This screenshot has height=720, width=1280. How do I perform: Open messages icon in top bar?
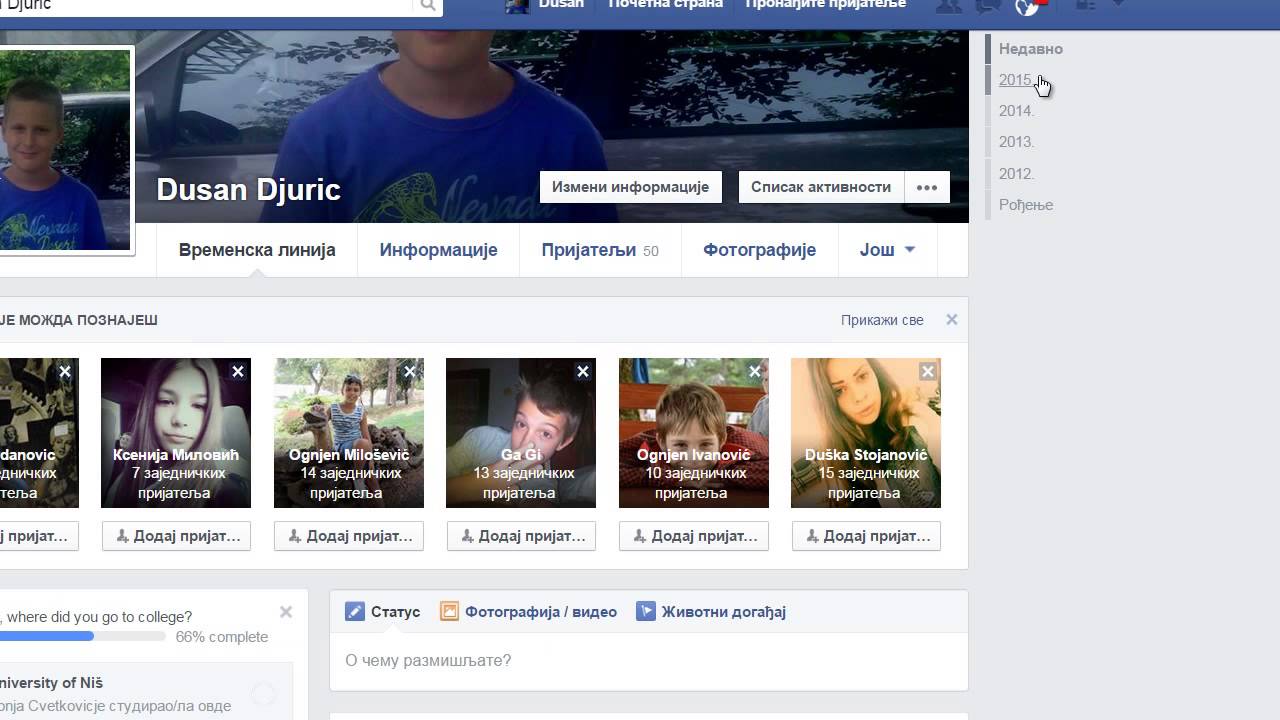tap(988, 6)
